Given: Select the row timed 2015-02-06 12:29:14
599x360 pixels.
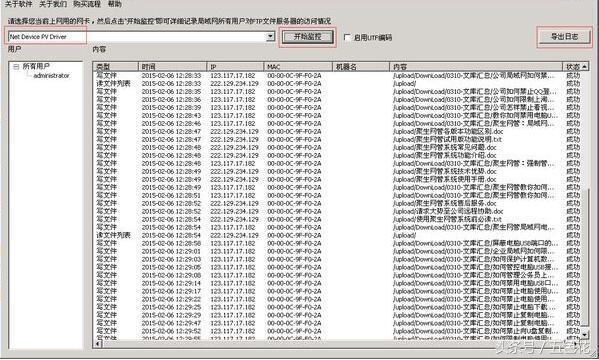Looking at the screenshot, I should [337, 284].
